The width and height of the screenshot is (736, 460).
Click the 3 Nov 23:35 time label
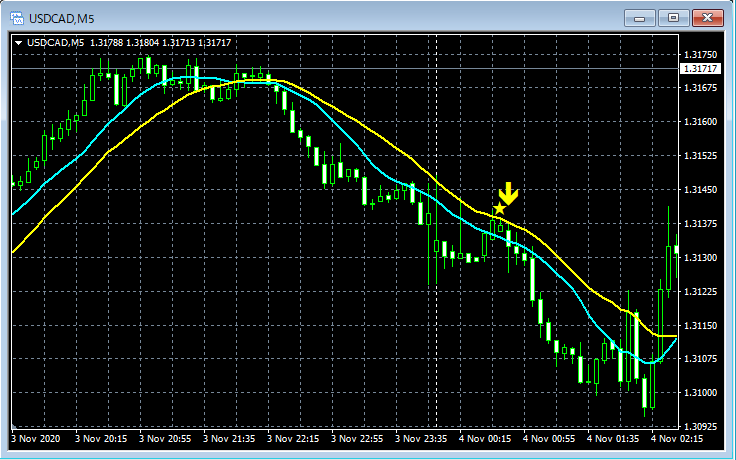(x=421, y=438)
